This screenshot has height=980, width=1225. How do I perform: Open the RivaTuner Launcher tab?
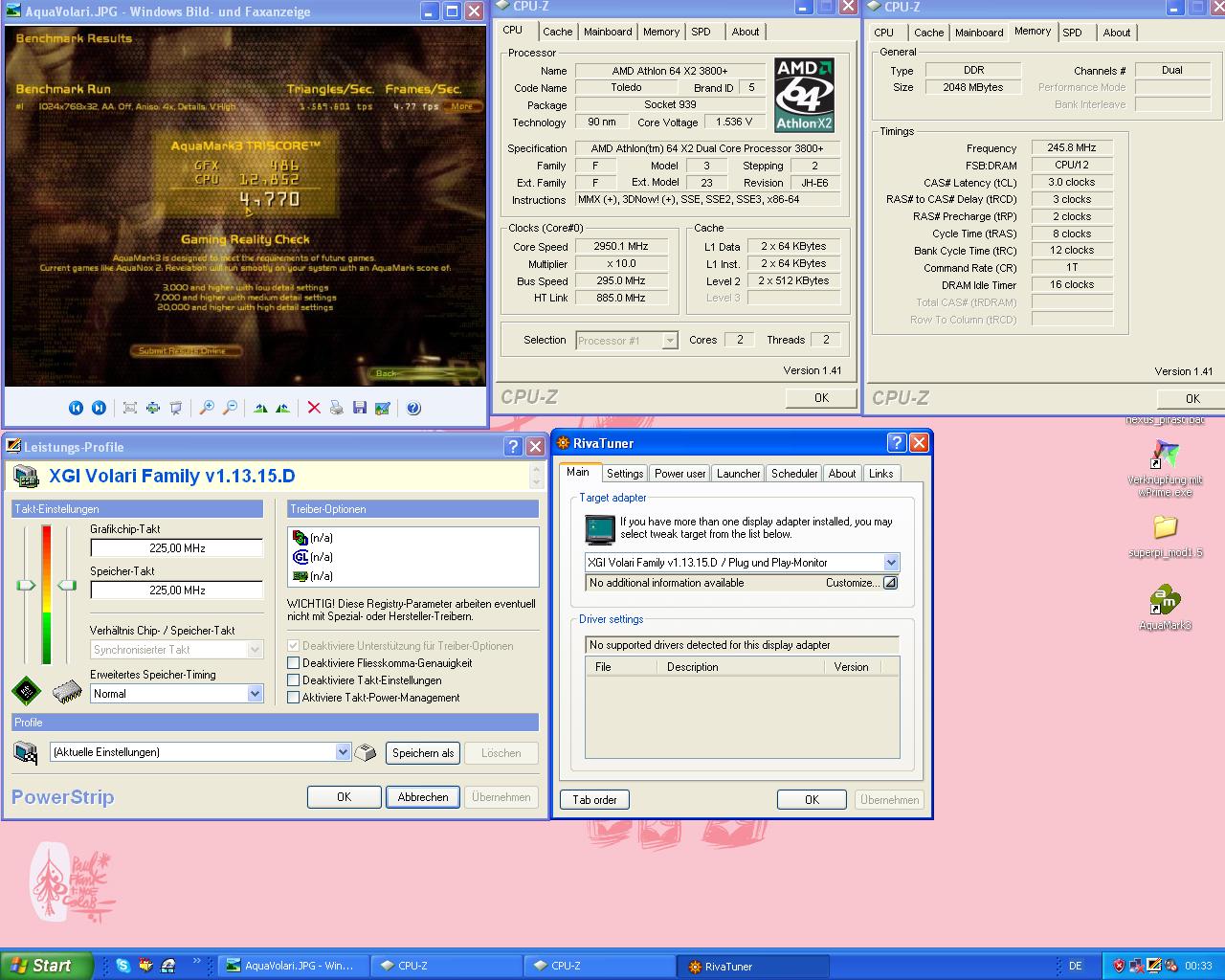click(738, 474)
